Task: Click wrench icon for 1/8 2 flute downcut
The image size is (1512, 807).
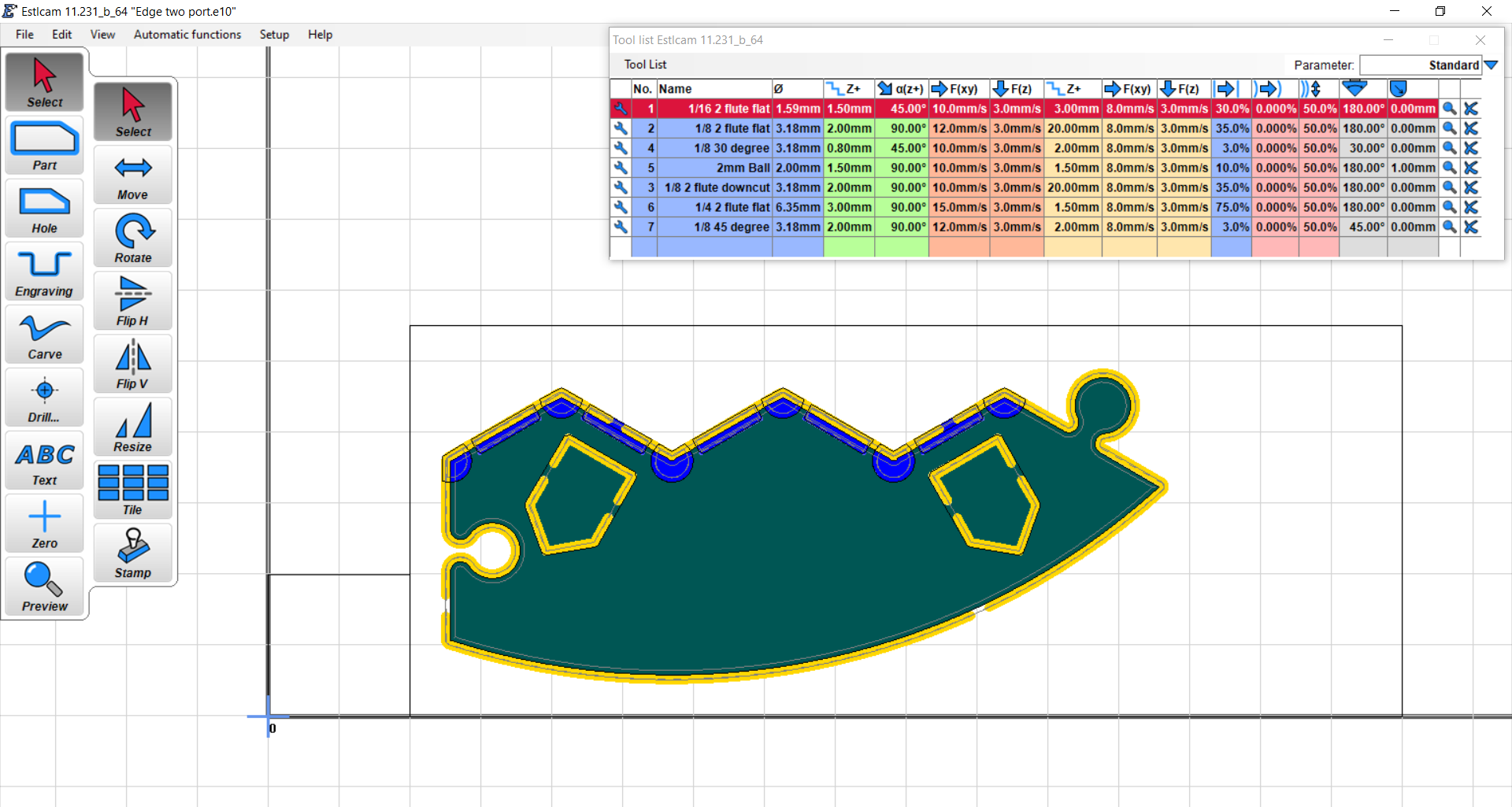Action: coord(621,187)
